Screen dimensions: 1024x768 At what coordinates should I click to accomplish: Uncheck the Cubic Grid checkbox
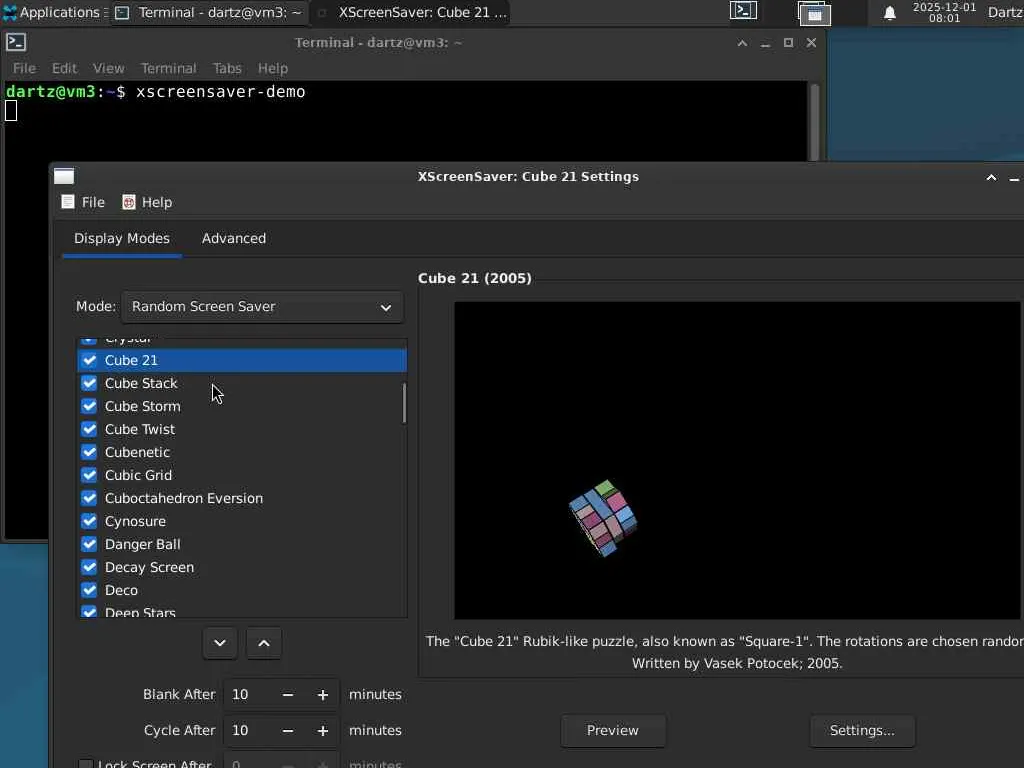[x=89, y=475]
